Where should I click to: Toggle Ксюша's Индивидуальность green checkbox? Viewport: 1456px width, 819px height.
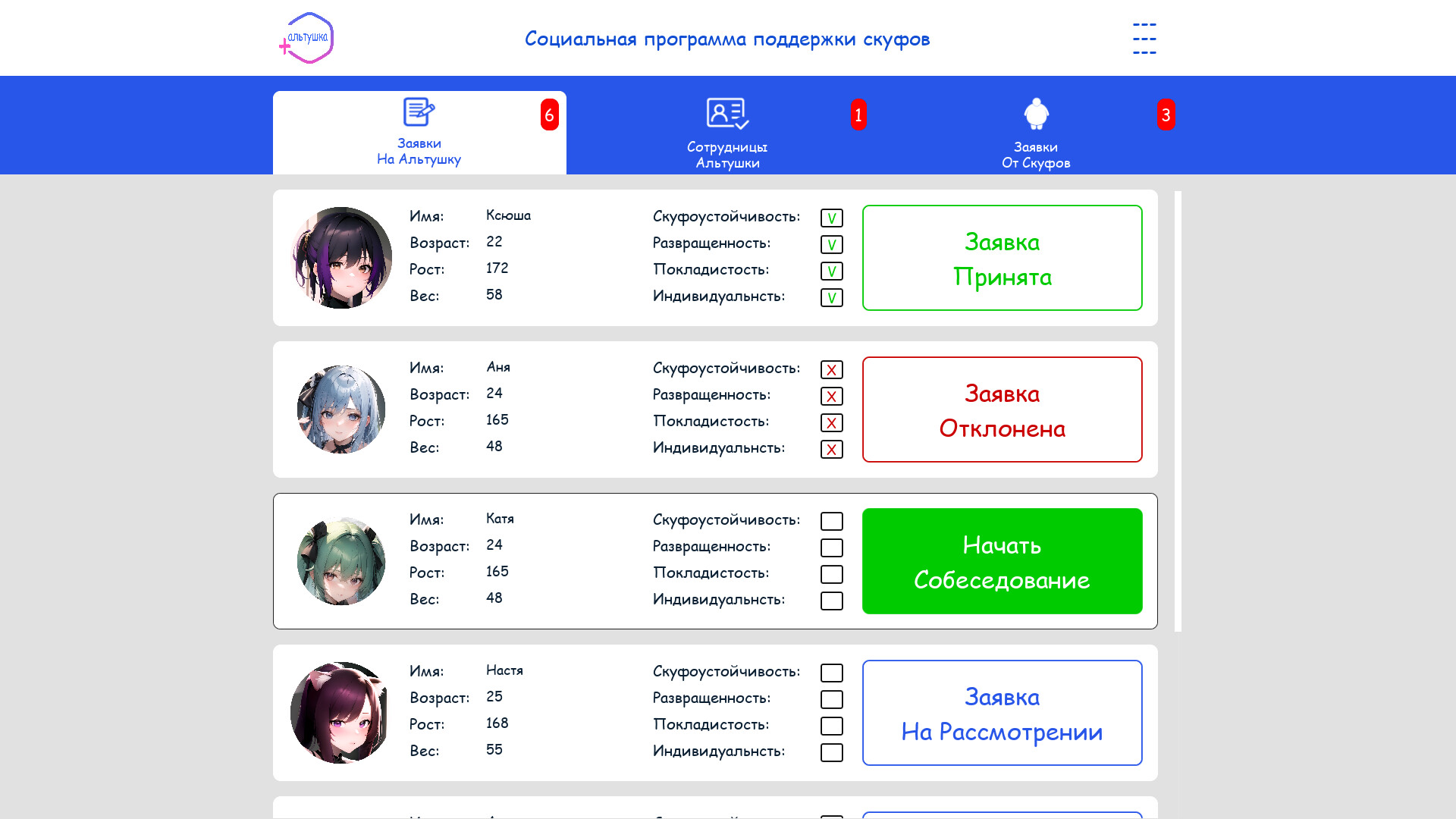click(x=831, y=298)
